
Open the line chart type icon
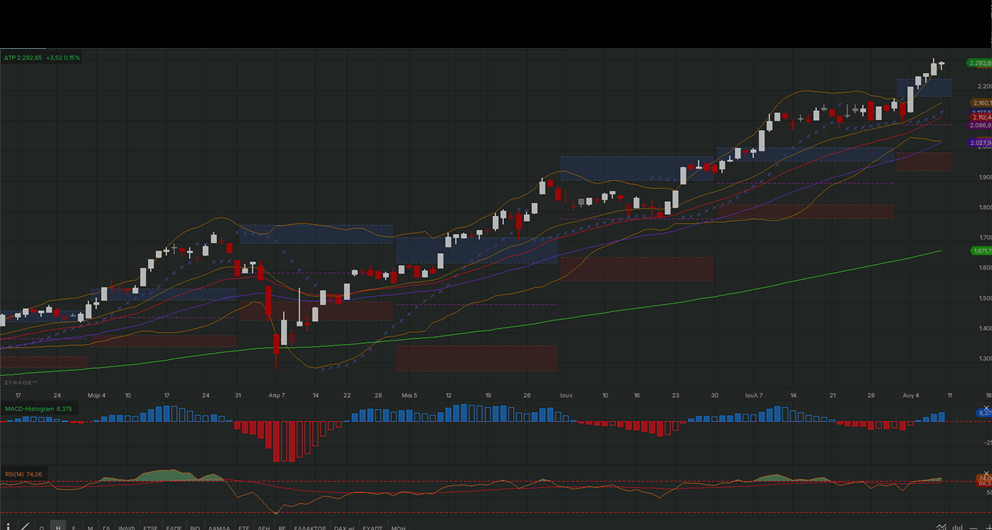(941, 526)
